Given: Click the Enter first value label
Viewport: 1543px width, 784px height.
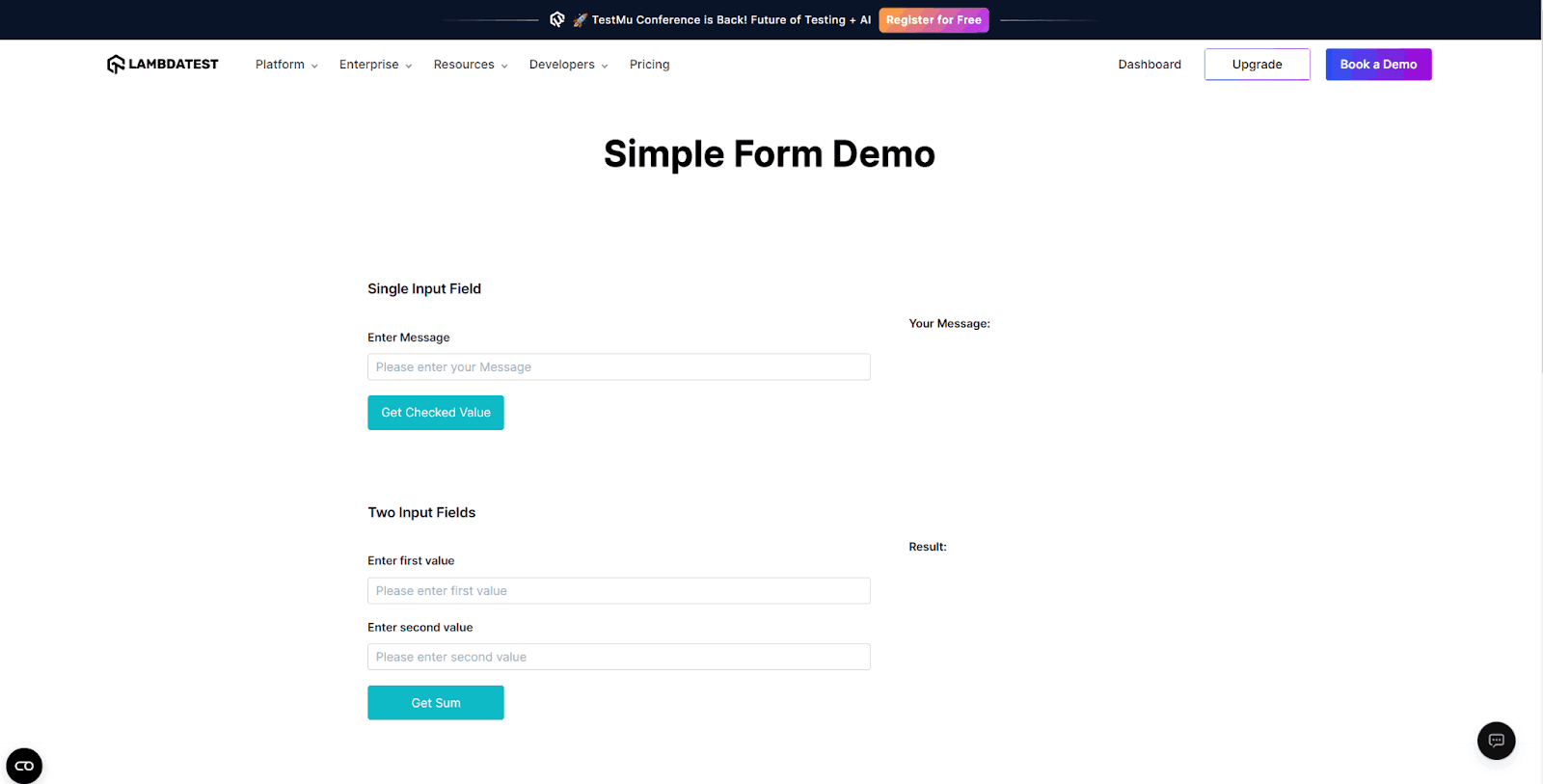Looking at the screenshot, I should click(x=411, y=560).
